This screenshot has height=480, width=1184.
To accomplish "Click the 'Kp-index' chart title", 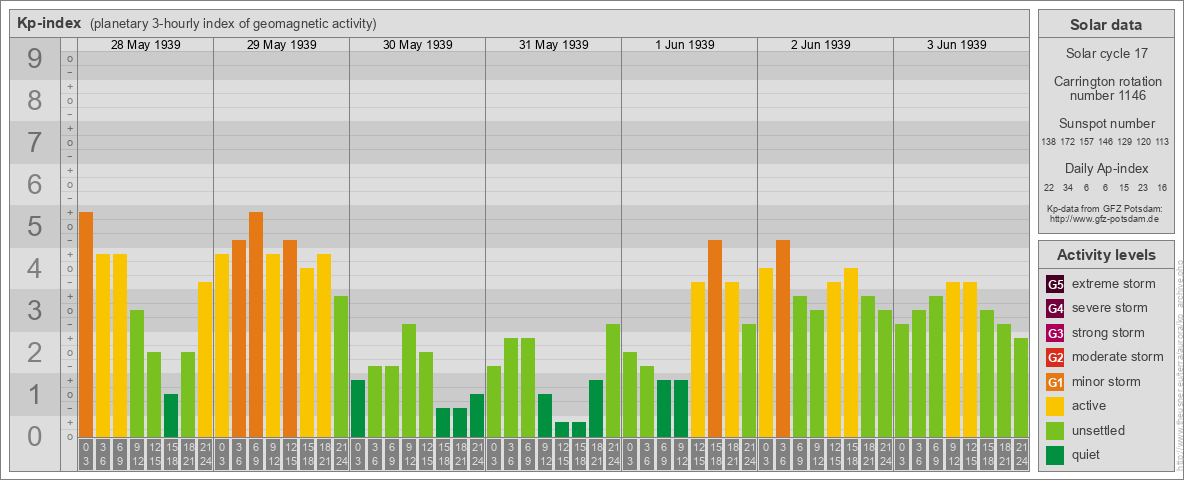I will [49, 23].
